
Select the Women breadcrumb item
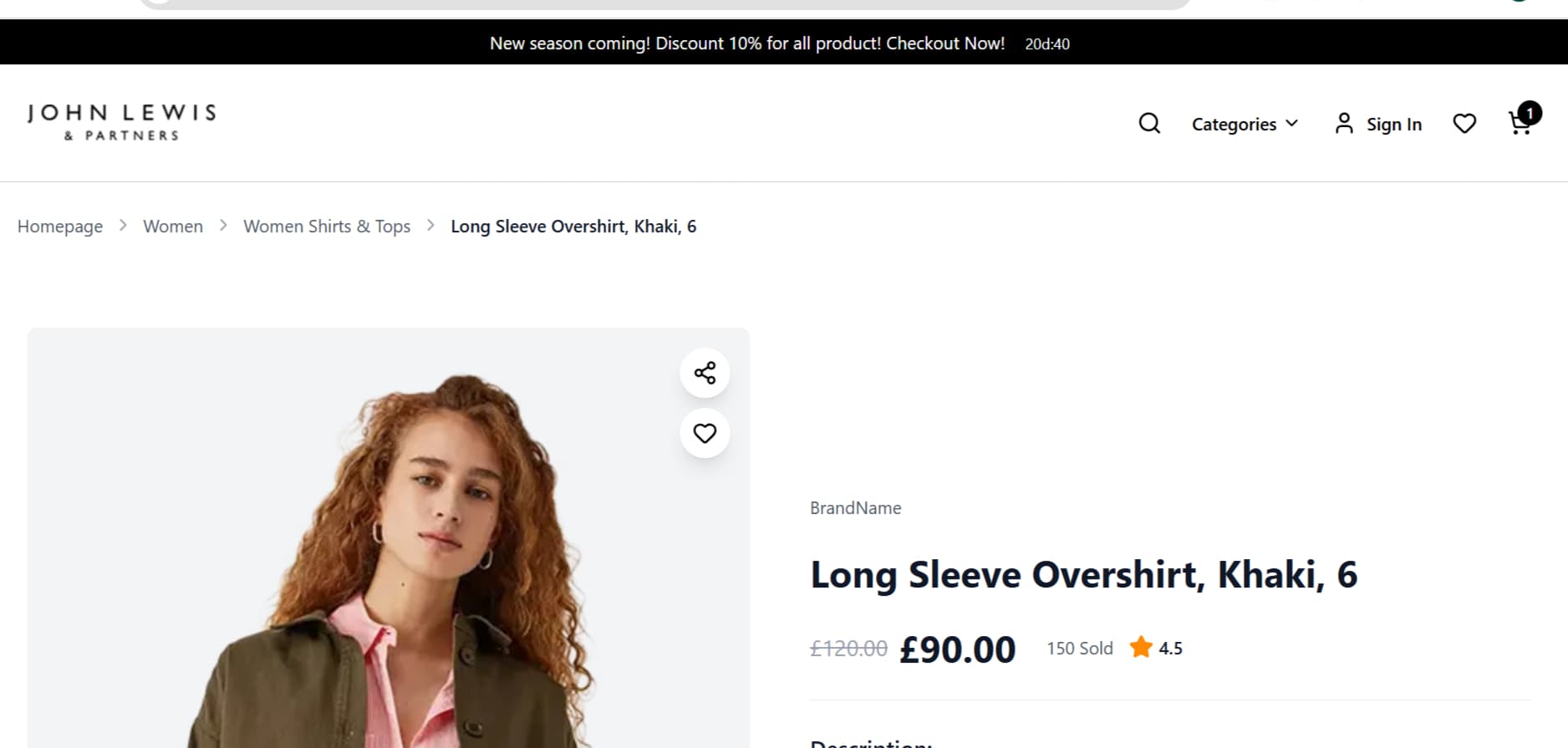pyautogui.click(x=172, y=226)
